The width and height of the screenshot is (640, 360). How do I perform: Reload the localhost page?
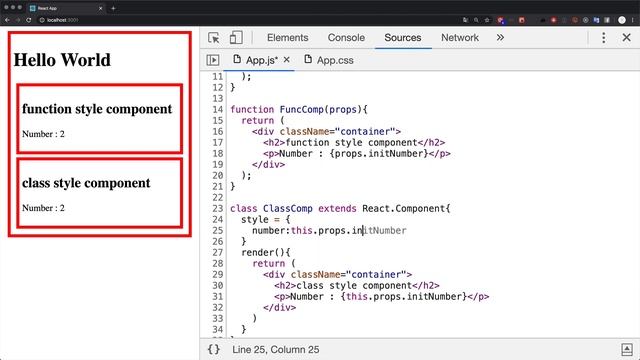[x=29, y=20]
